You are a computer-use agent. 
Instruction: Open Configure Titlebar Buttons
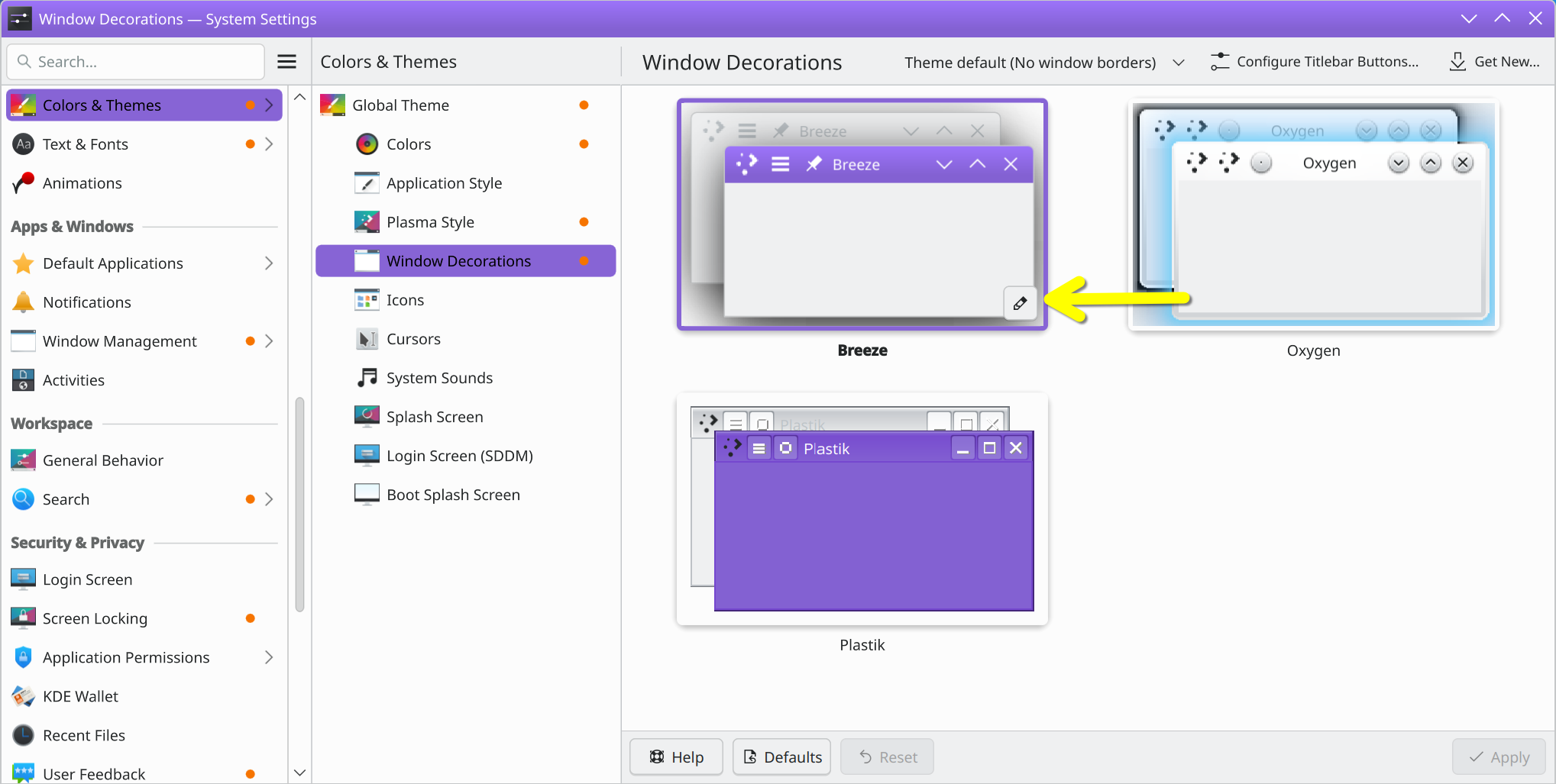(x=1315, y=62)
